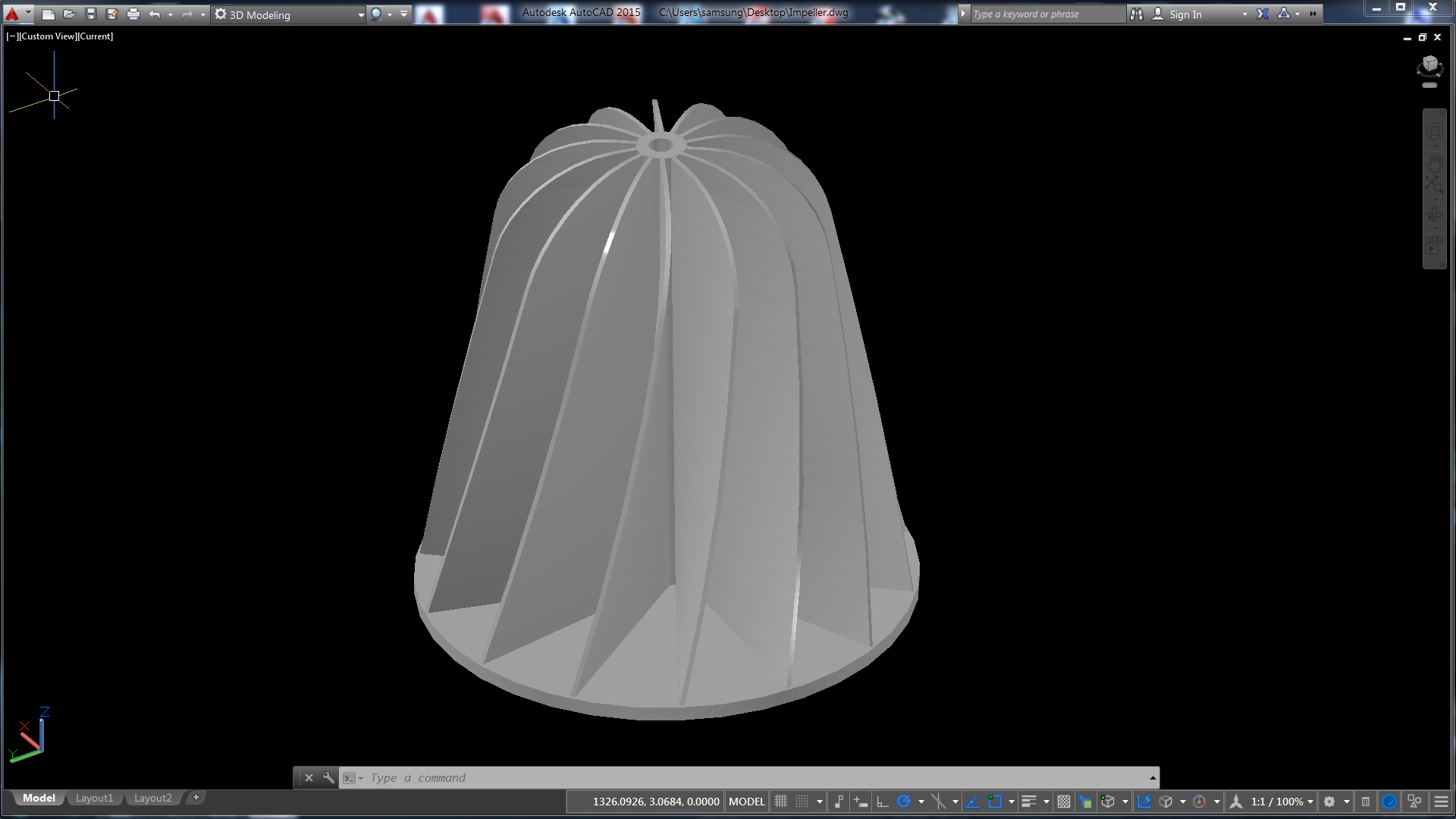Expand the AutoCAD application menu button

click(17, 14)
